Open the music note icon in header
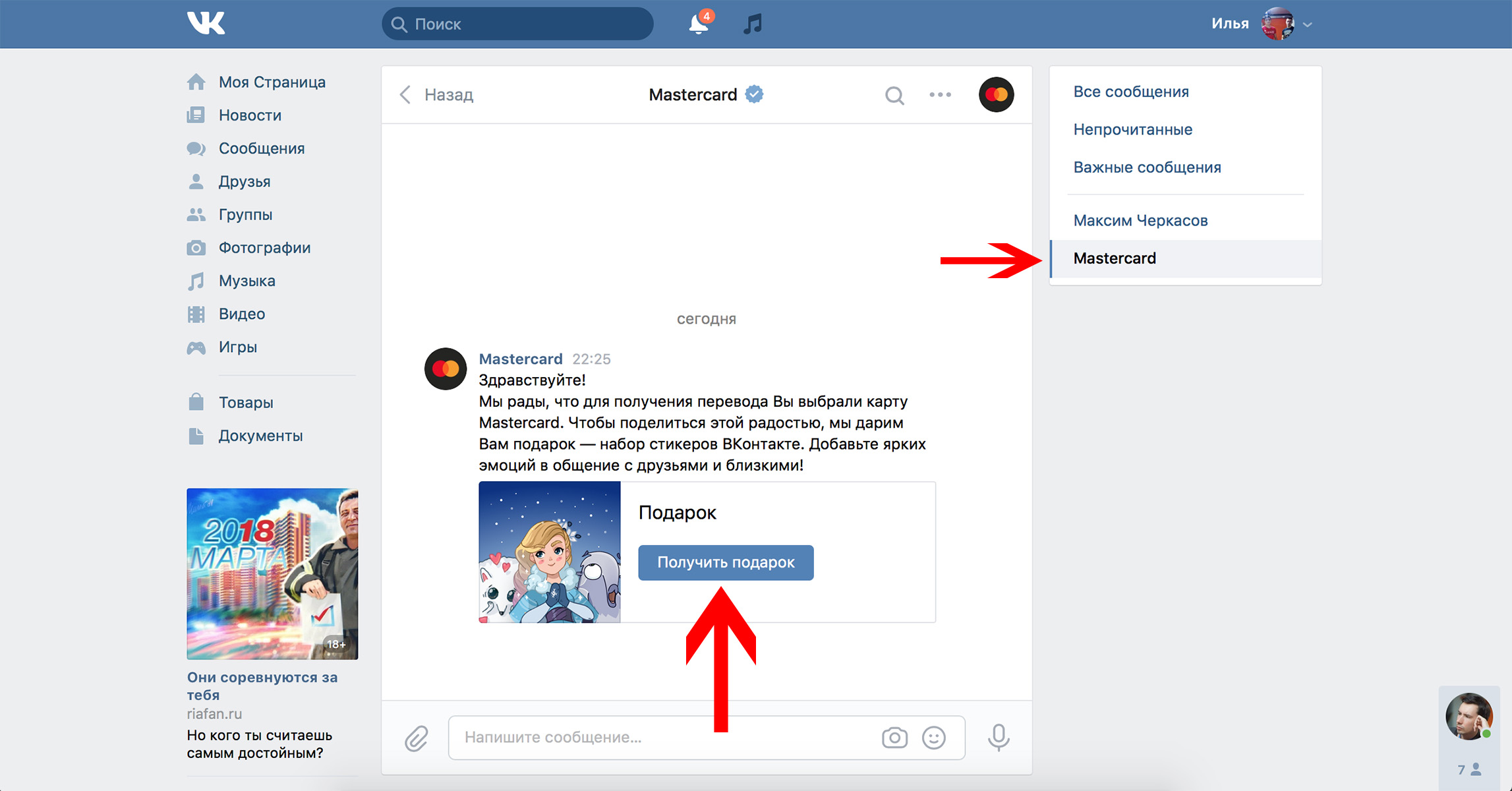This screenshot has height=791, width=1512. click(753, 24)
